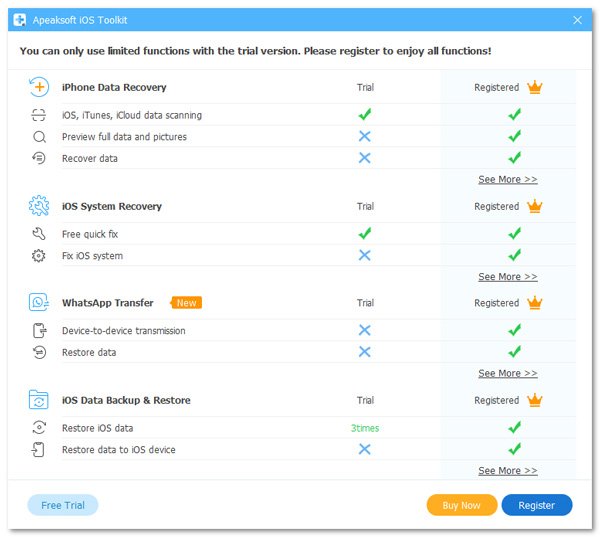The image size is (600, 537).
Task: Click the trial X mark for Preview full data
Action: [x=365, y=136]
